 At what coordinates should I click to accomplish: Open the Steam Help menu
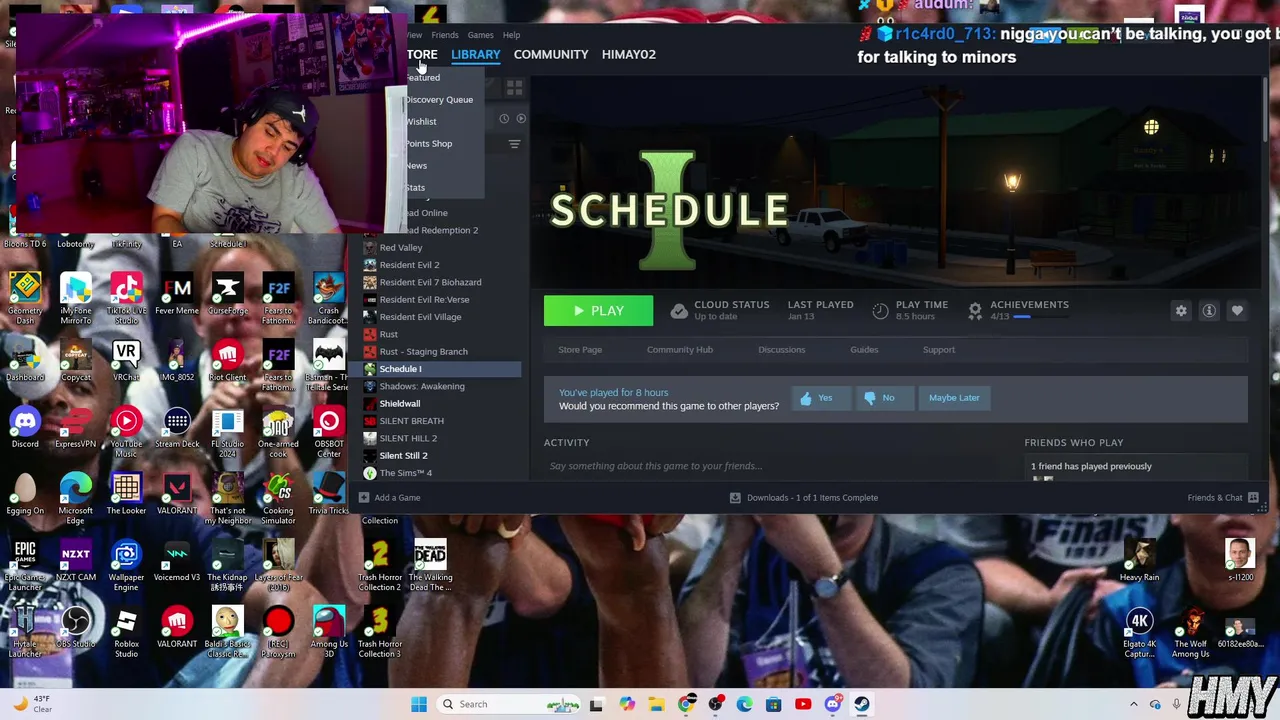point(511,35)
